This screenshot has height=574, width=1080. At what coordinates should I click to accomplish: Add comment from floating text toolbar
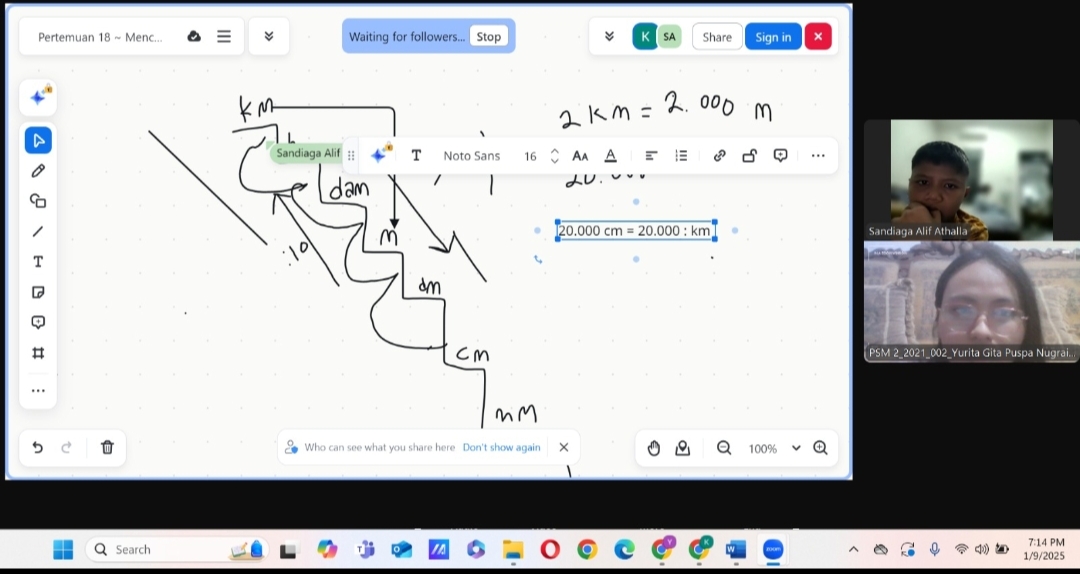tap(780, 156)
